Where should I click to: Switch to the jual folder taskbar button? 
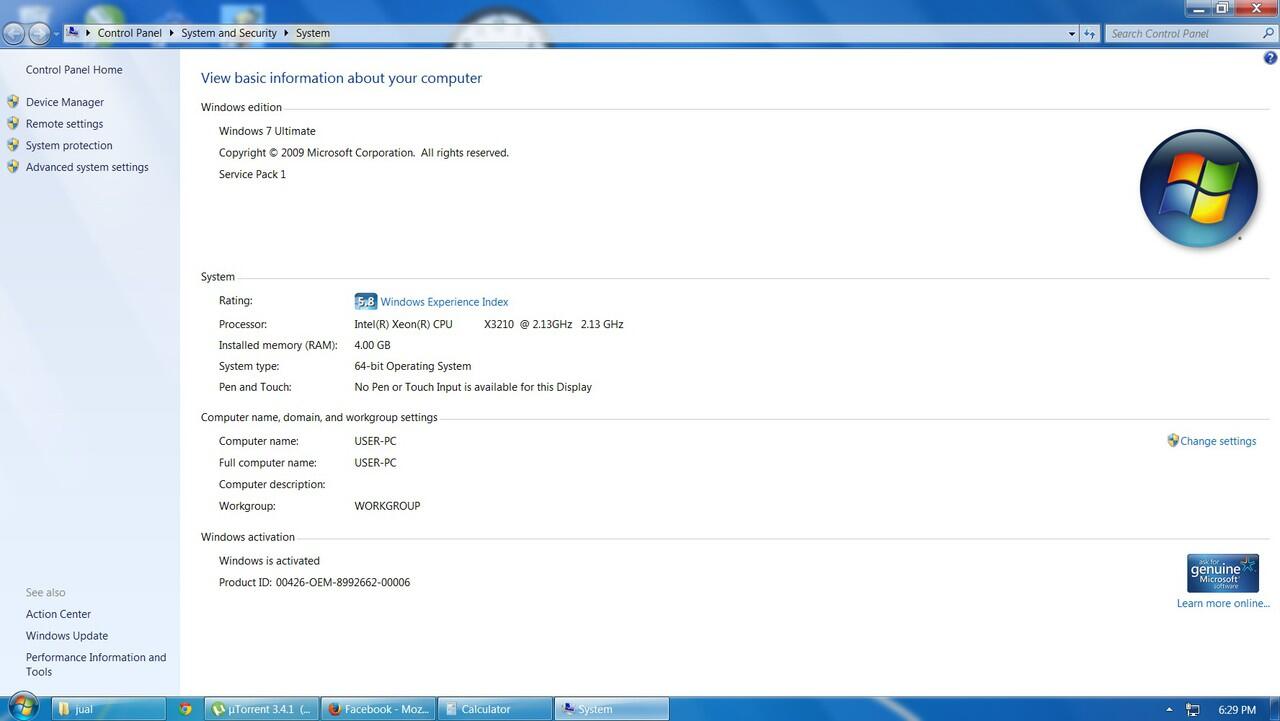pos(108,709)
